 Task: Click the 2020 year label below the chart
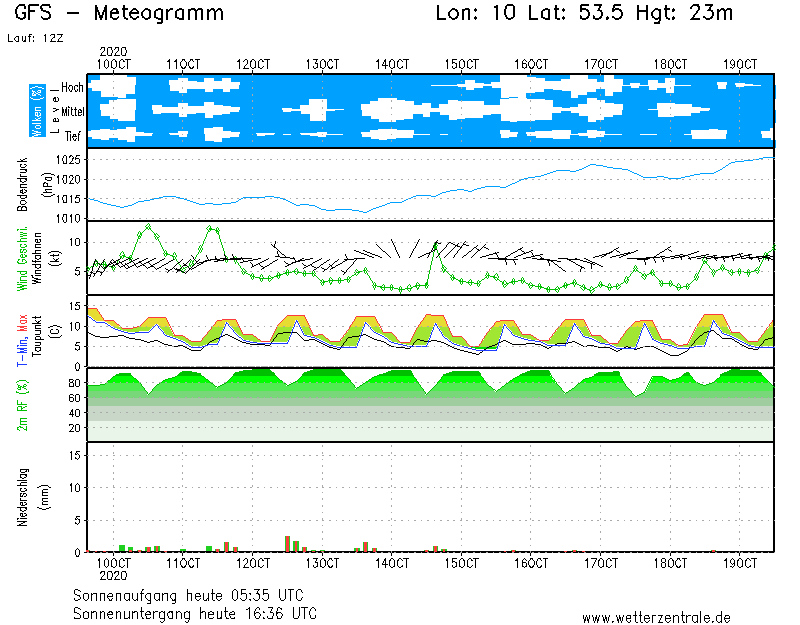tap(113, 576)
